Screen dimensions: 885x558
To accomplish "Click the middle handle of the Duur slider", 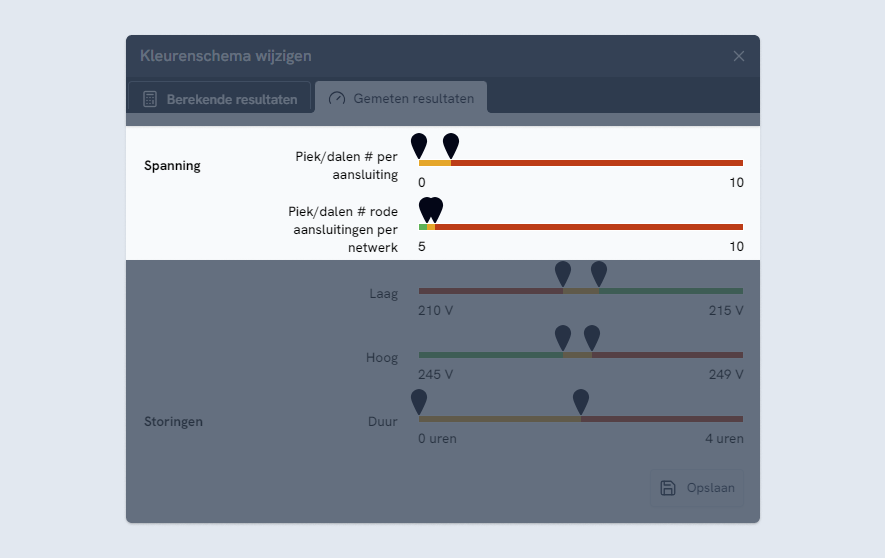I will 581,401.
